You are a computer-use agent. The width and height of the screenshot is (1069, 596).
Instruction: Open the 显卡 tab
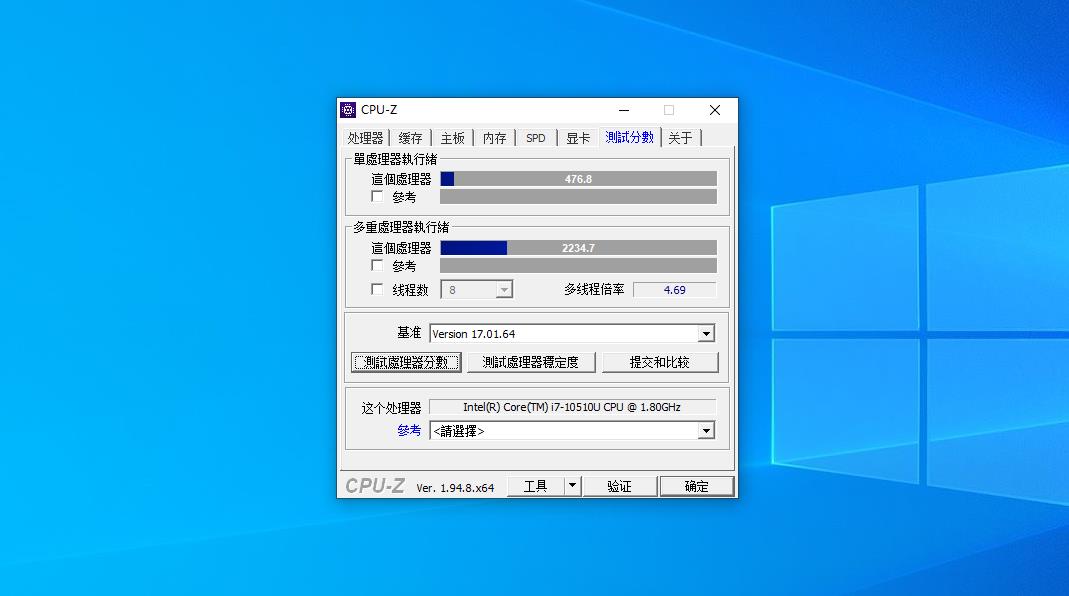pyautogui.click(x=576, y=137)
